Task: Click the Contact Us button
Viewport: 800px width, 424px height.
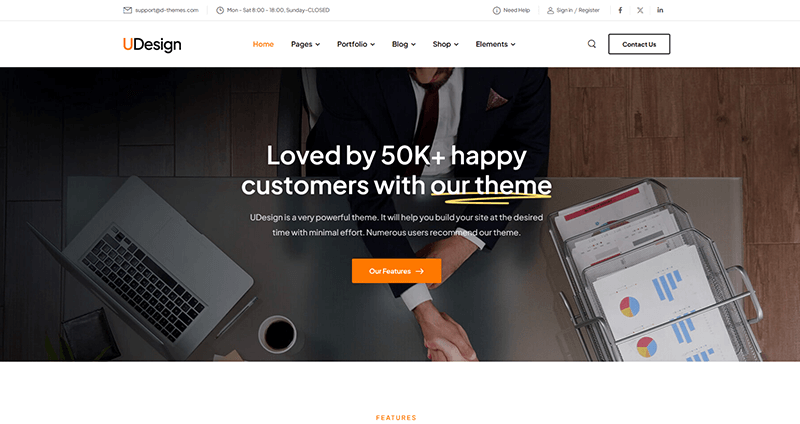Action: [x=639, y=44]
